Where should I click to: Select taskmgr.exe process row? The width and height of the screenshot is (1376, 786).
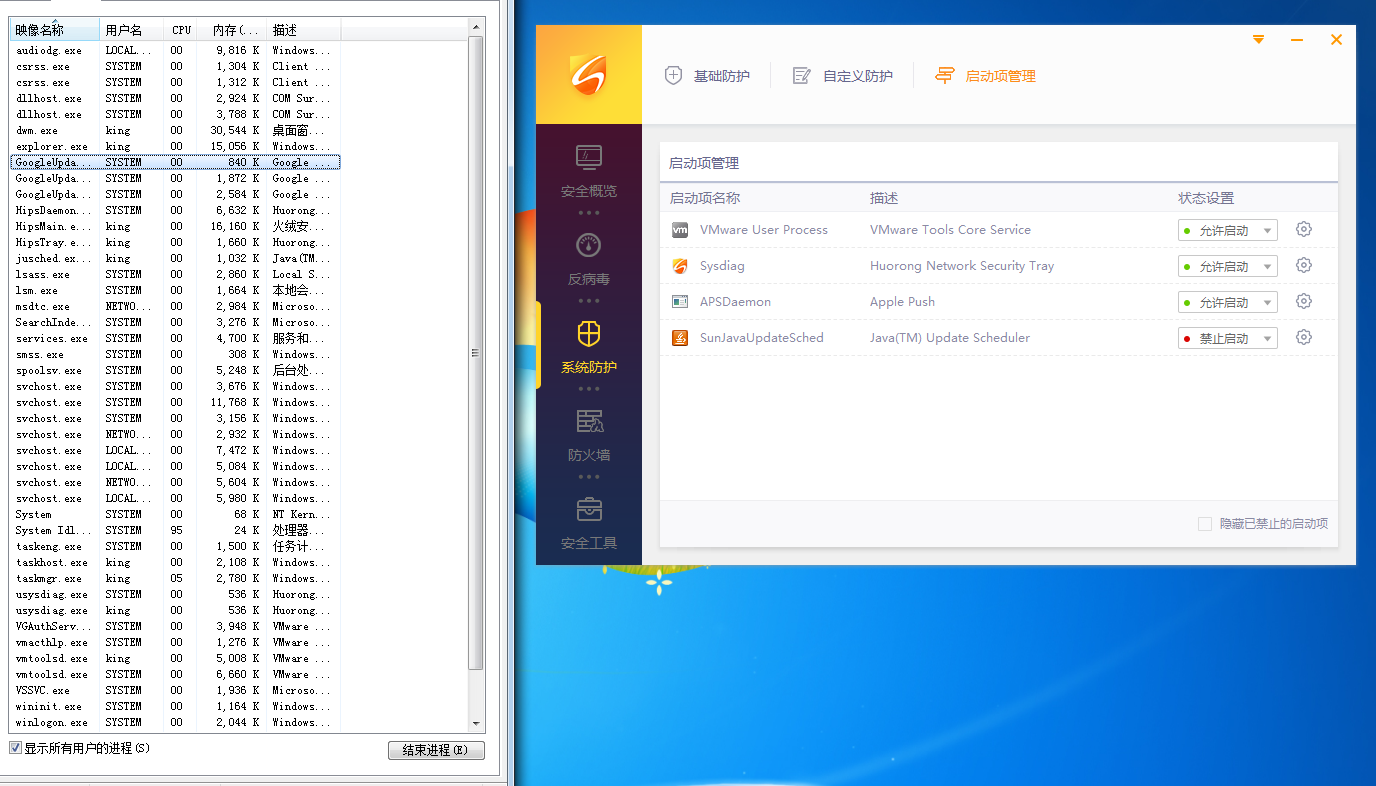[175, 578]
